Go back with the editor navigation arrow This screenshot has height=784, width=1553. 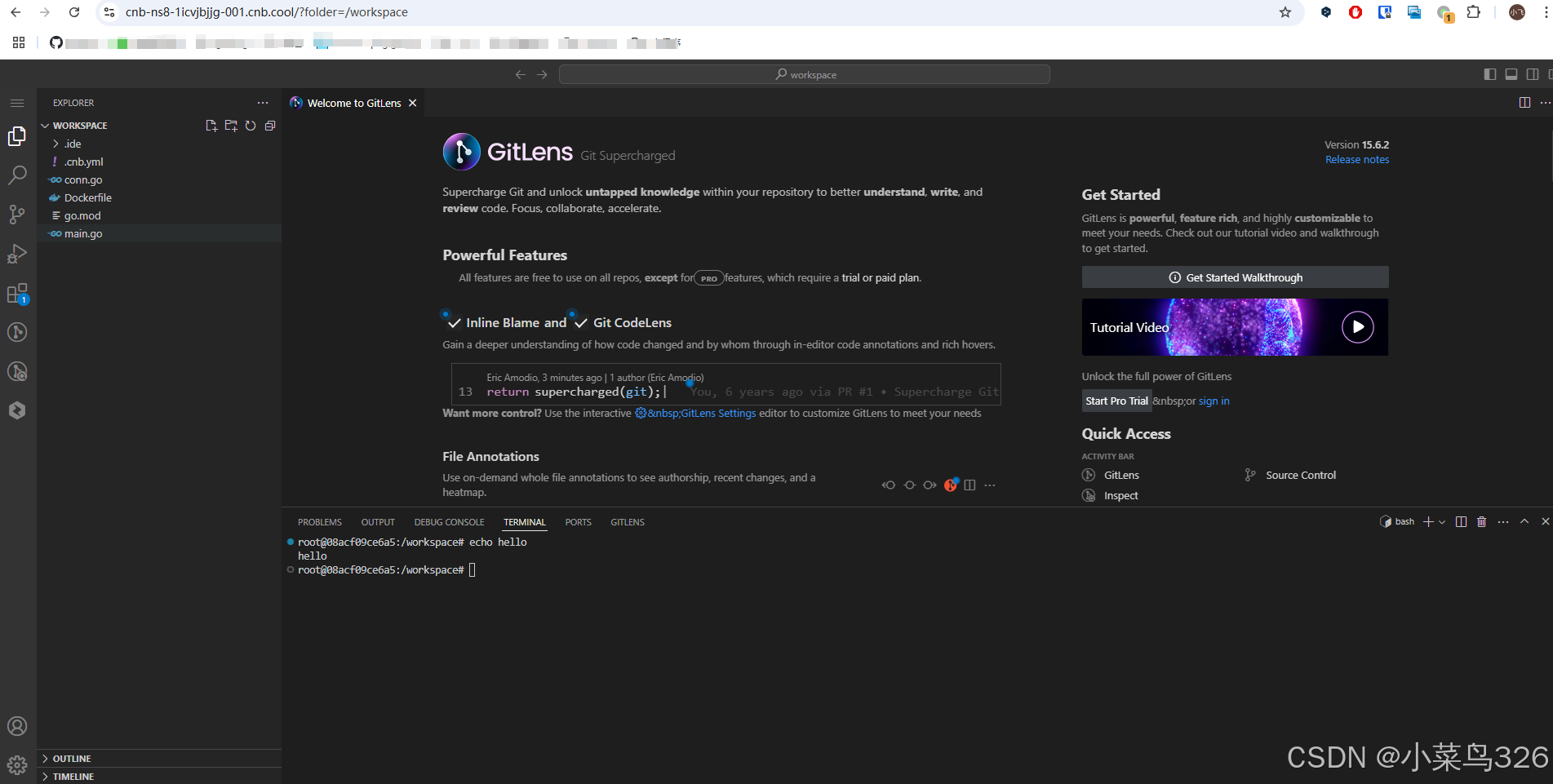point(521,74)
